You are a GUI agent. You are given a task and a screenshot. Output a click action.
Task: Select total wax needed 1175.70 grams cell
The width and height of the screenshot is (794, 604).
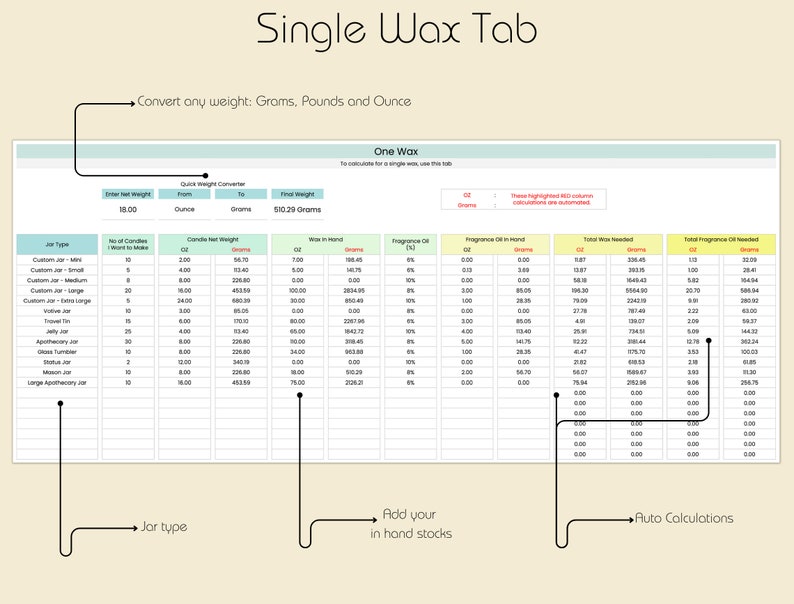637,352
